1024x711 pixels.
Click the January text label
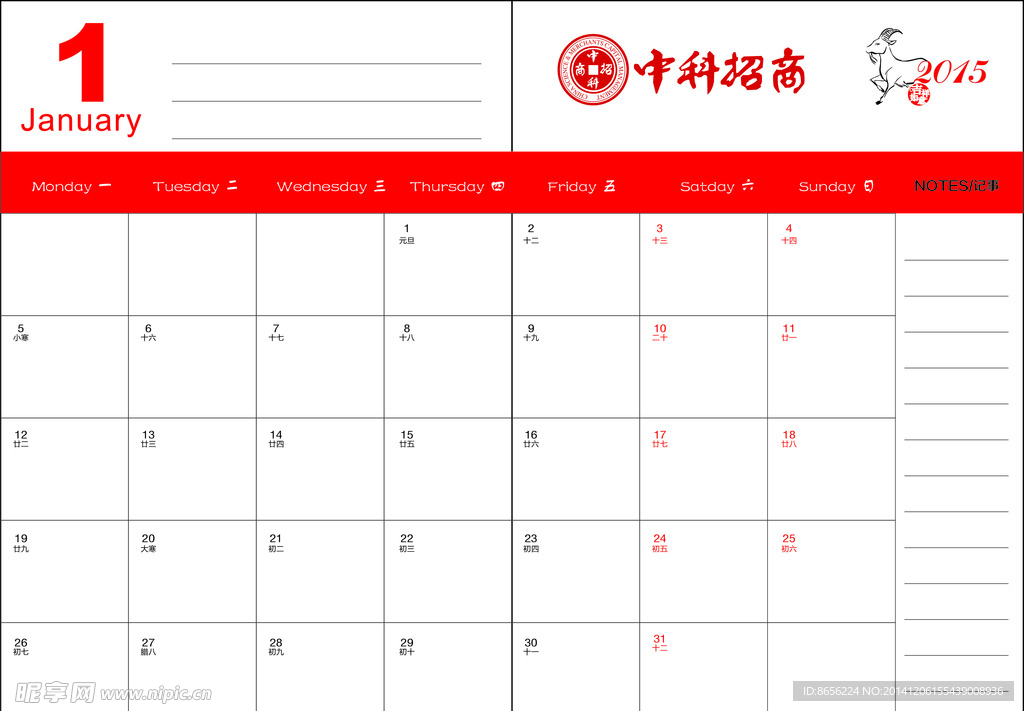(80, 121)
